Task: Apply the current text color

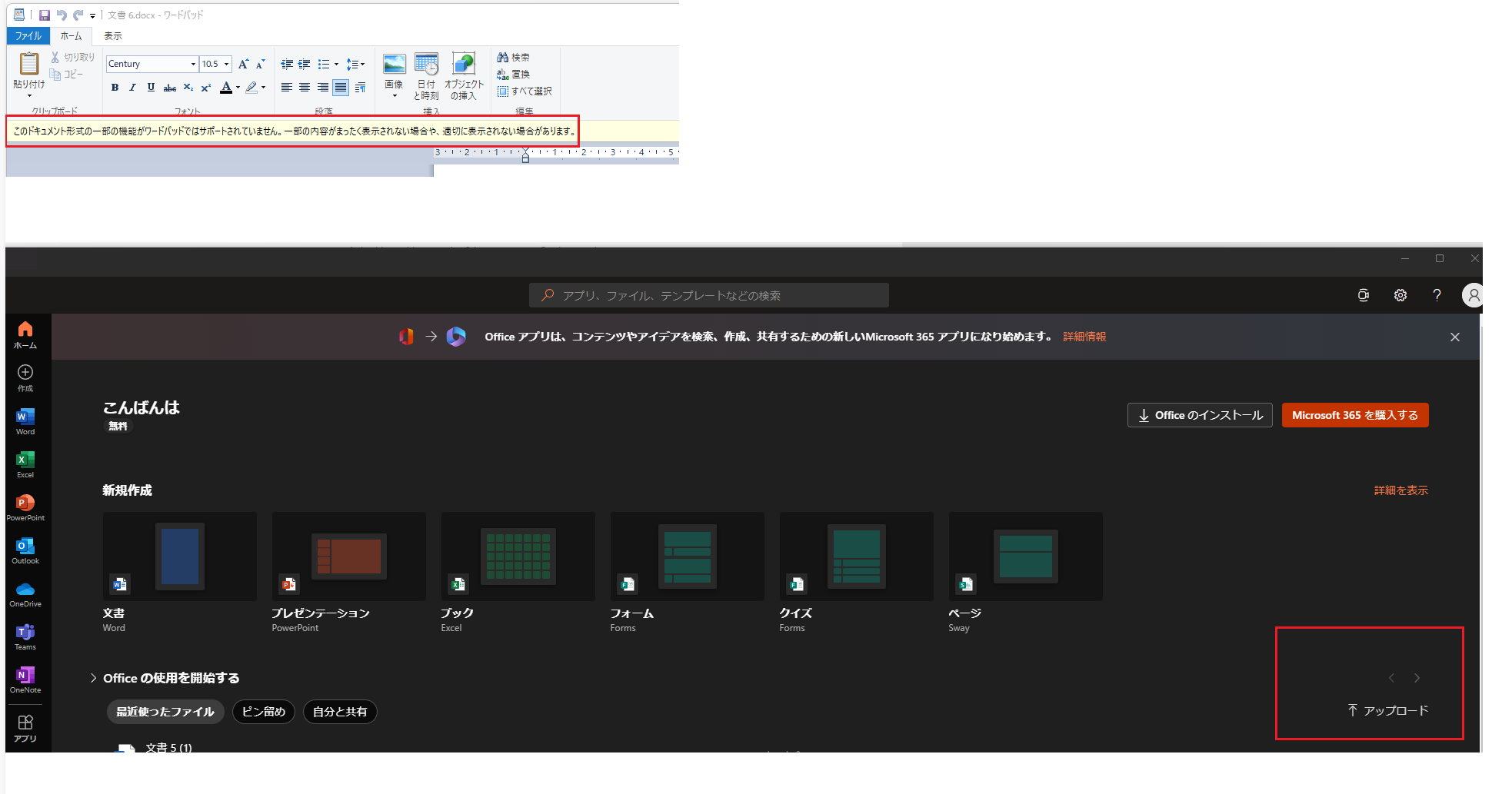Action: (226, 88)
